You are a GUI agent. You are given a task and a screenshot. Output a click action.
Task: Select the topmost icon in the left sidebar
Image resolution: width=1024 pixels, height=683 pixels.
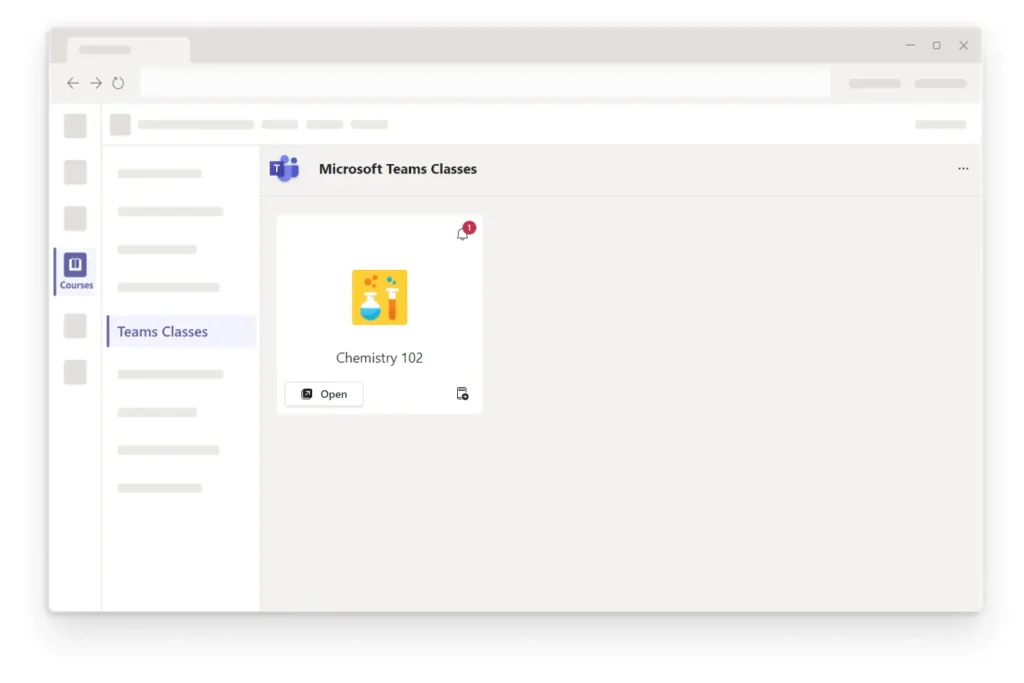point(75,125)
